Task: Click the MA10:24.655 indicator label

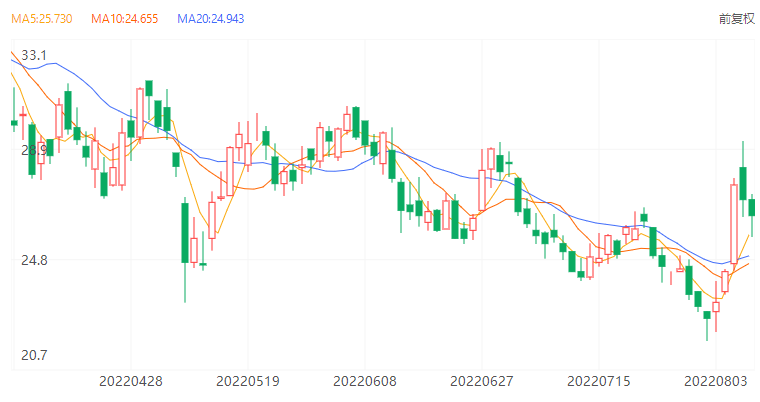Action: click(x=125, y=19)
